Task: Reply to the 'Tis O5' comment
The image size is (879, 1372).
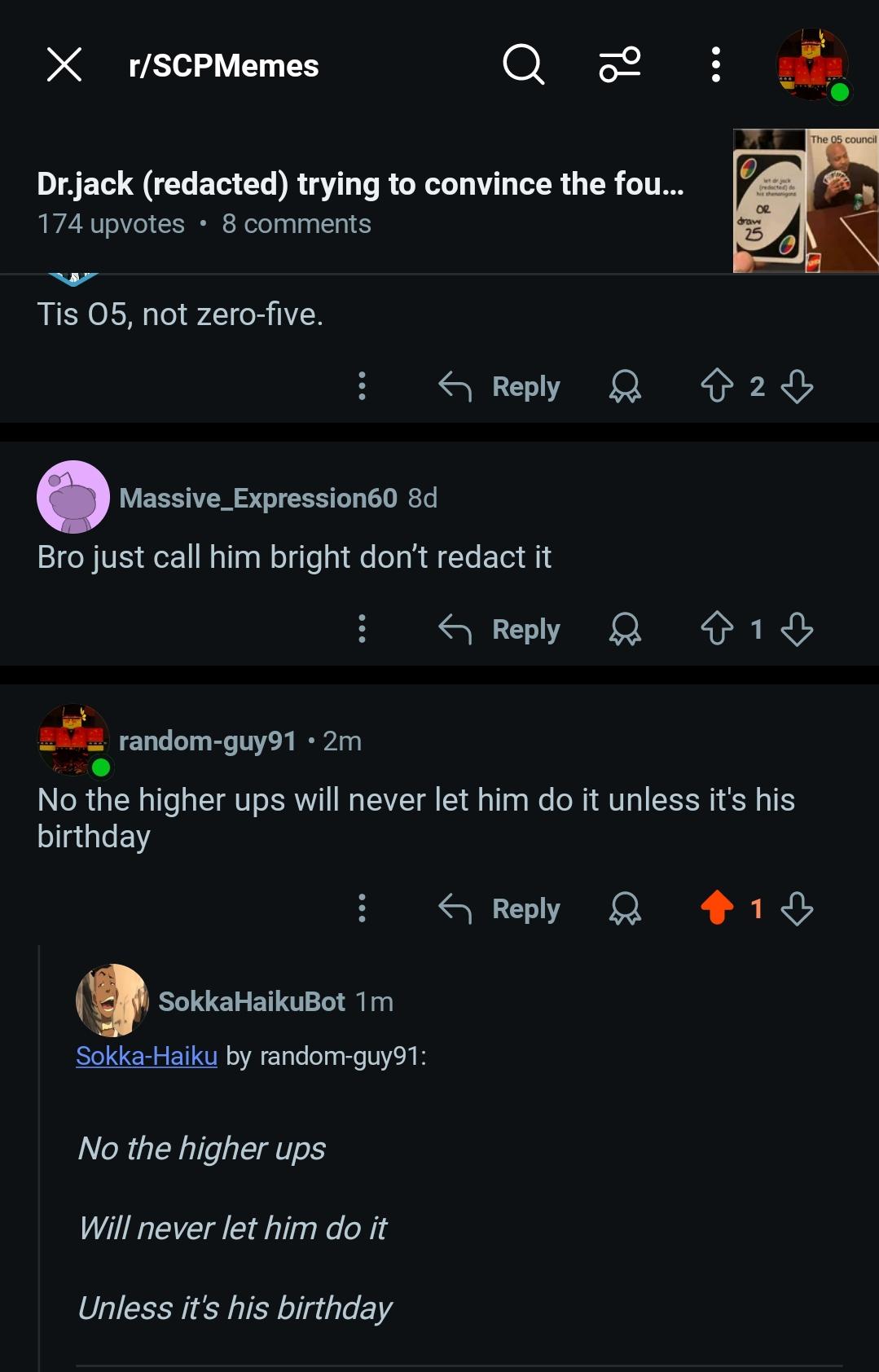Action: coord(499,386)
